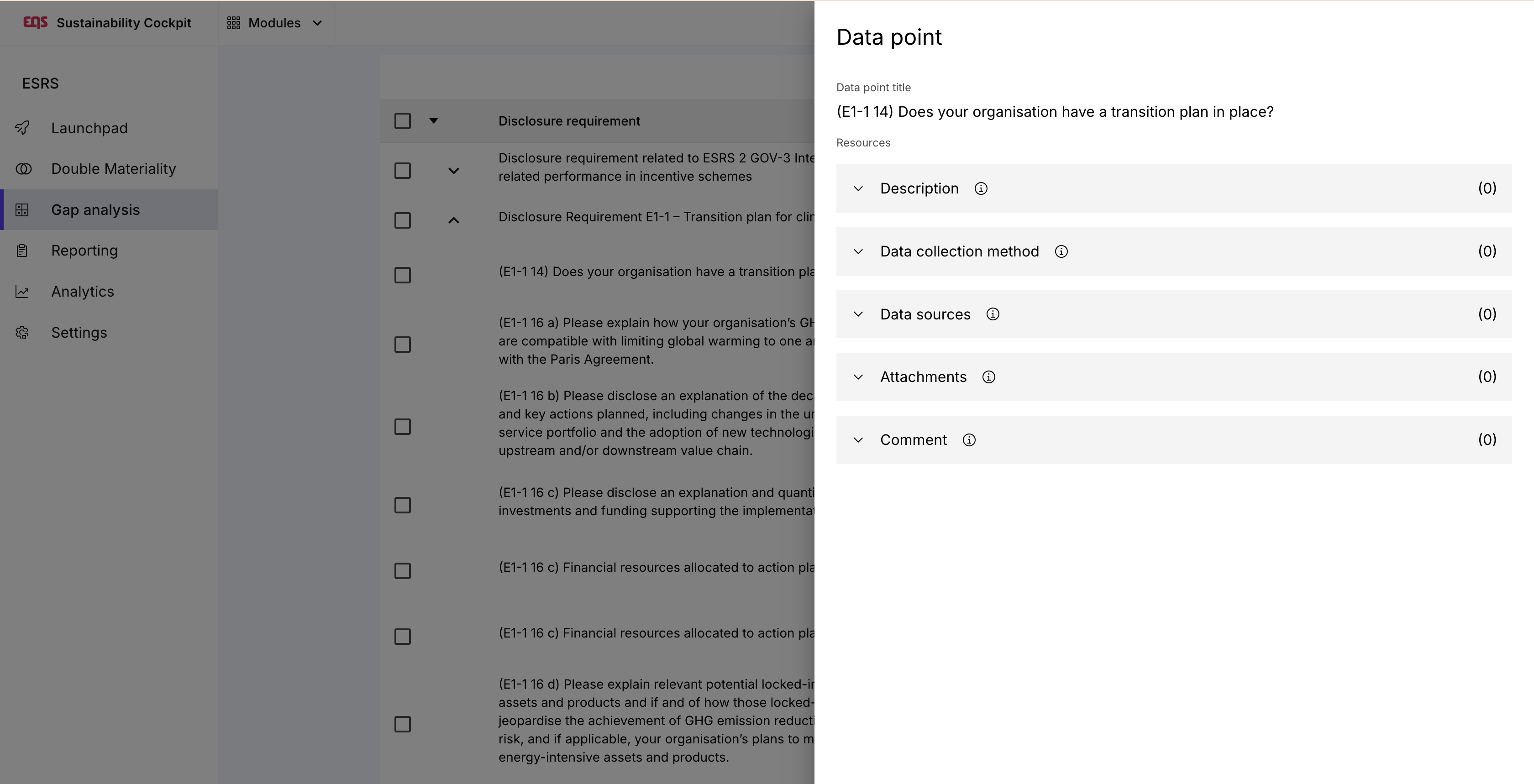
Task: Click the info icon next to Data sources
Action: [993, 314]
